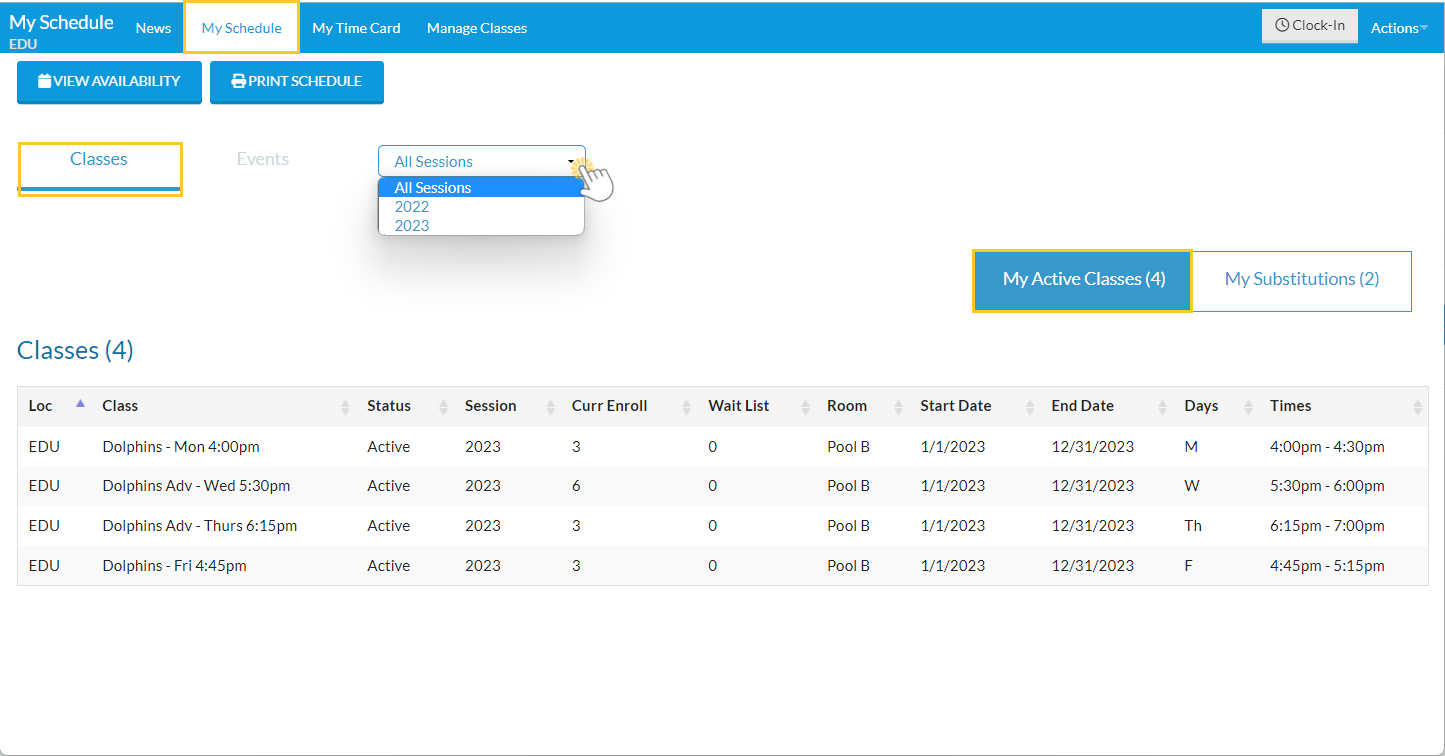
Task: Click 'Dolphins - Fri 4:45pm' class
Action: 174,566
